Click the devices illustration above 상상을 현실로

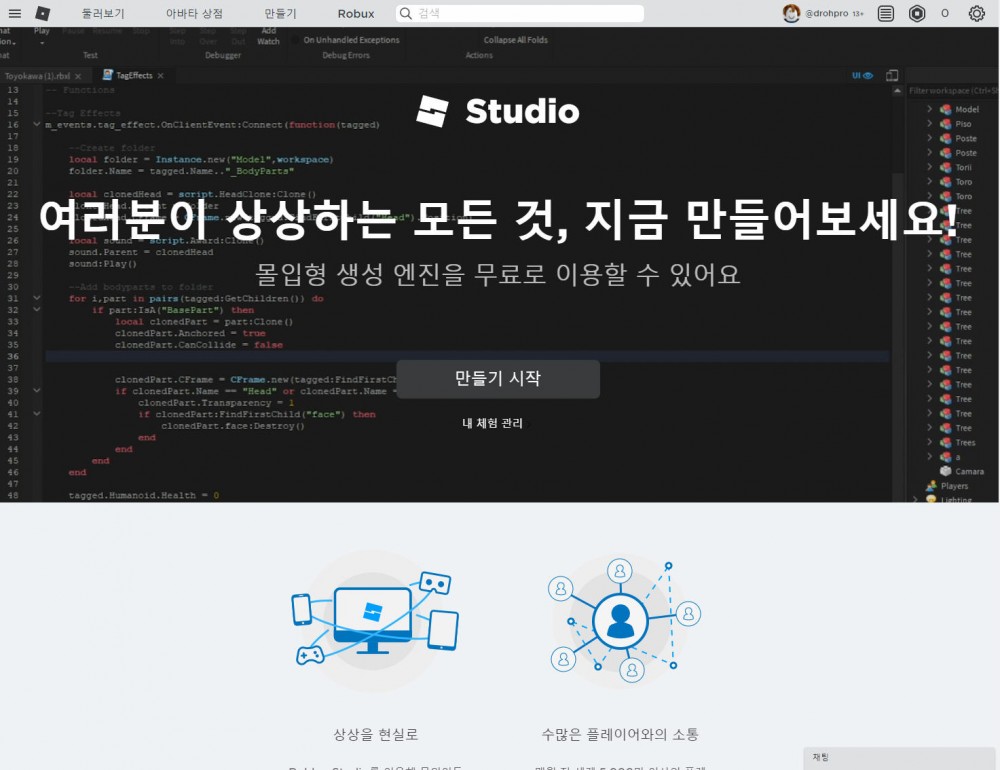coord(375,619)
